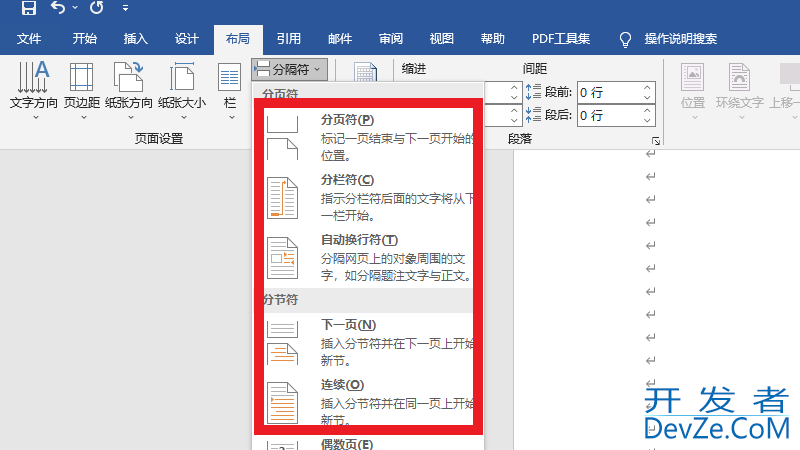Insert 分页符(P) page break
The width and height of the screenshot is (800, 450).
pos(369,137)
